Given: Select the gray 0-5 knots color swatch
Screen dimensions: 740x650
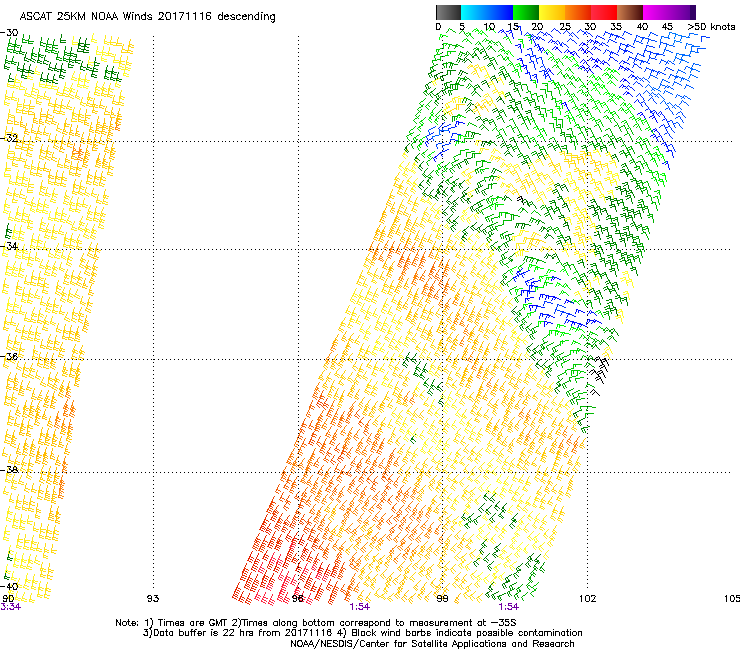Looking at the screenshot, I should point(448,12).
